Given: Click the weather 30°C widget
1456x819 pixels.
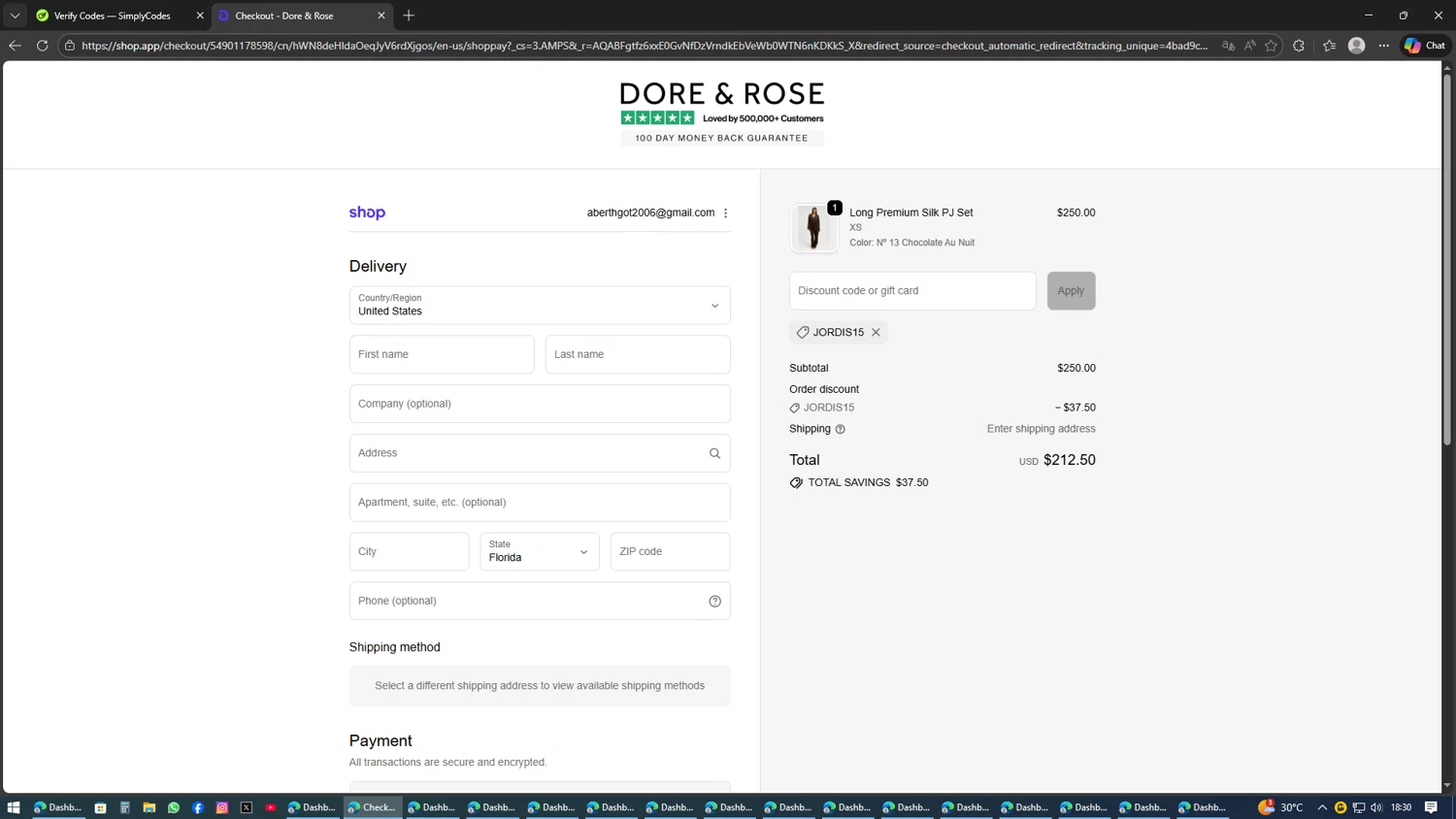Looking at the screenshot, I should 1281,807.
